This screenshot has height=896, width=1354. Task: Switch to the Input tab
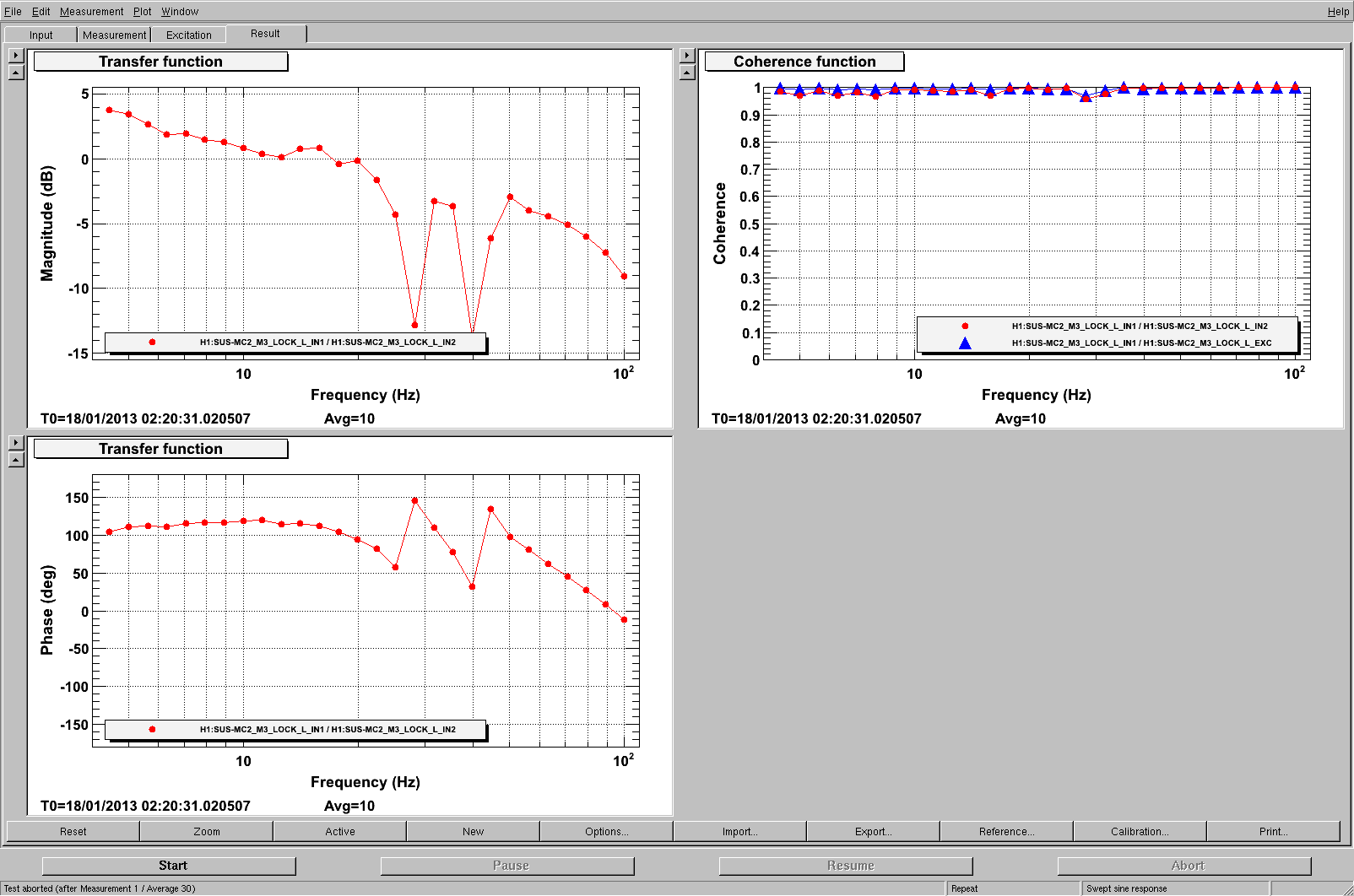[x=41, y=35]
